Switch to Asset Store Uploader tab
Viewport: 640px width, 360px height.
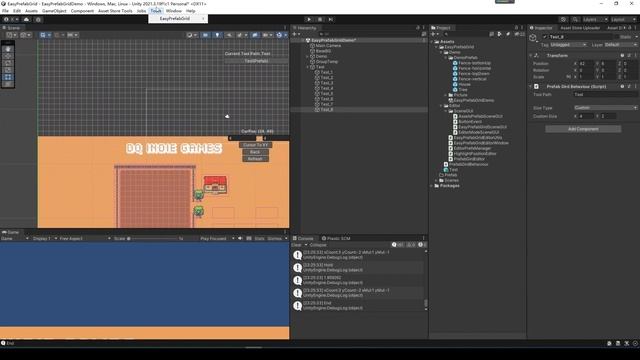(x=580, y=28)
